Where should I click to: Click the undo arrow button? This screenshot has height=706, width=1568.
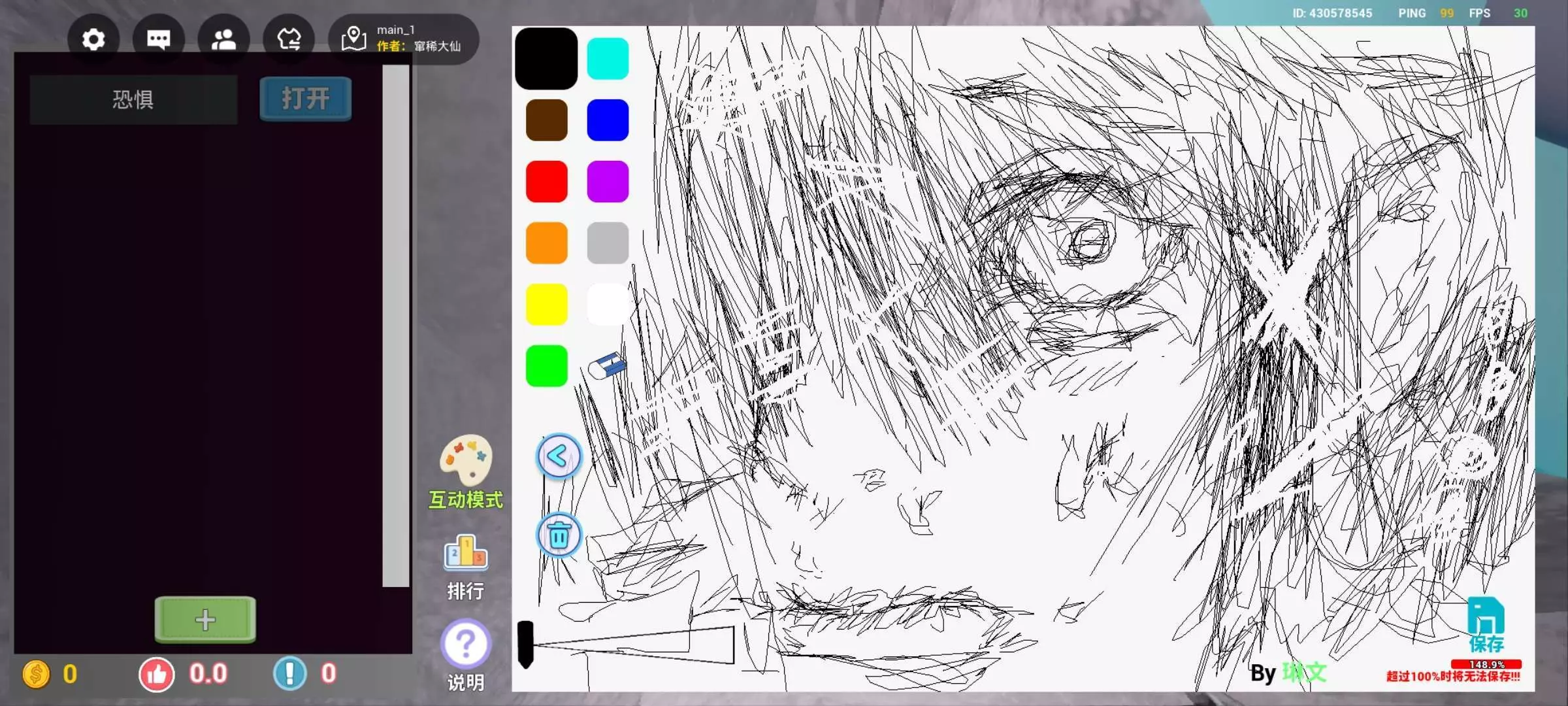tap(559, 456)
